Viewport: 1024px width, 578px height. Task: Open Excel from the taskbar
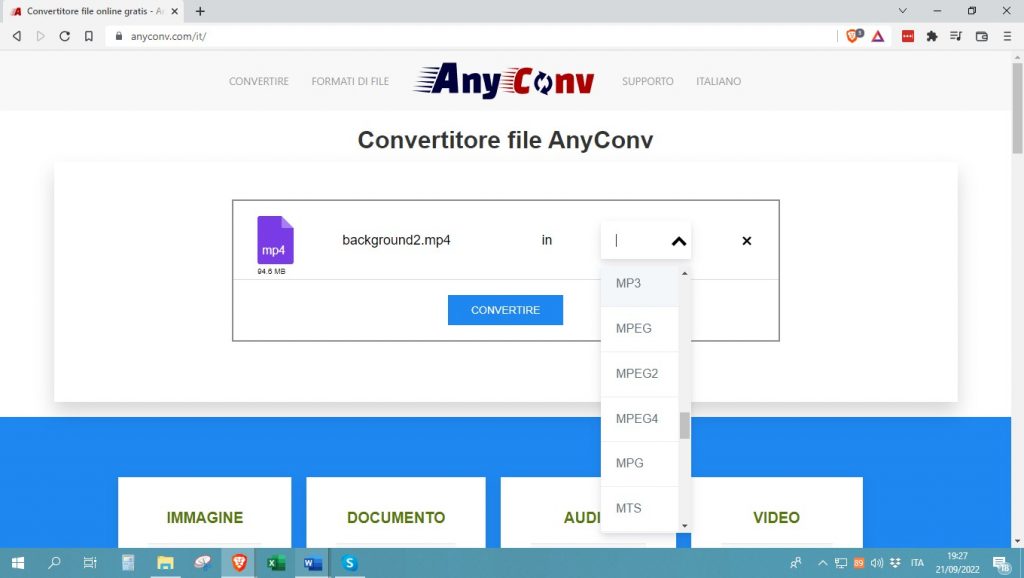(x=276, y=563)
